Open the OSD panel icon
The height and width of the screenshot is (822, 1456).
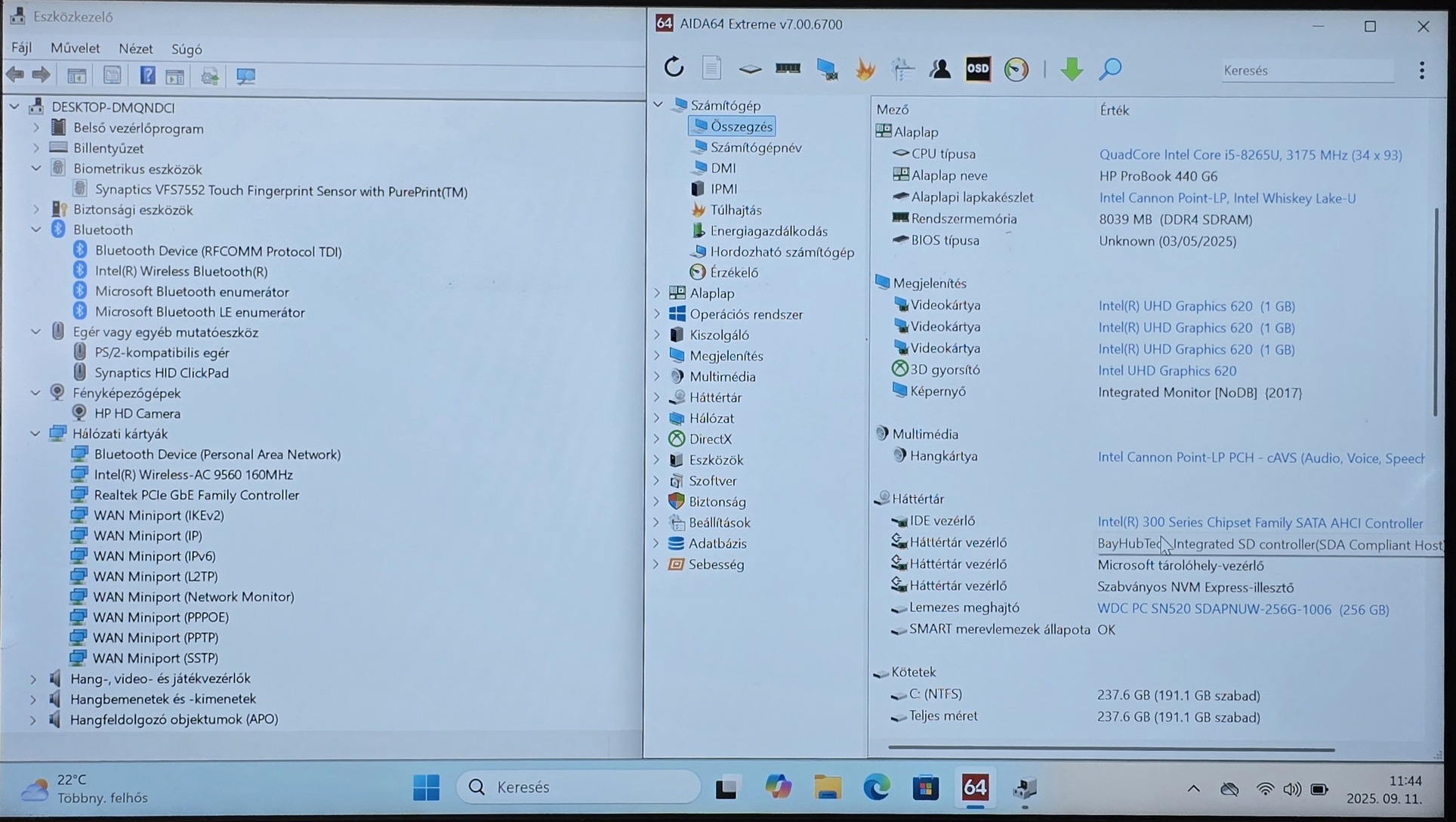977,70
